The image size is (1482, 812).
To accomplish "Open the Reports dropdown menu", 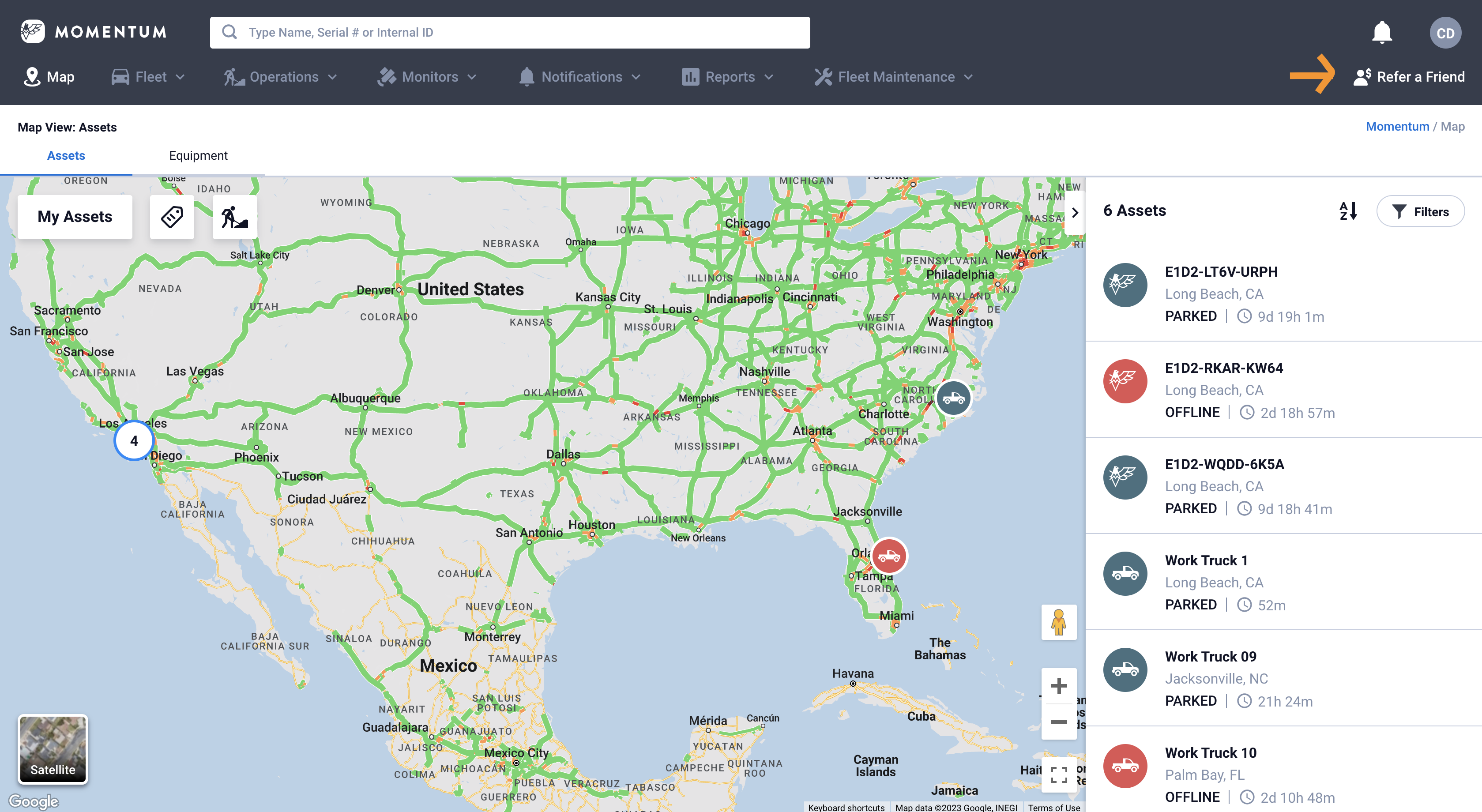I will pos(728,77).
